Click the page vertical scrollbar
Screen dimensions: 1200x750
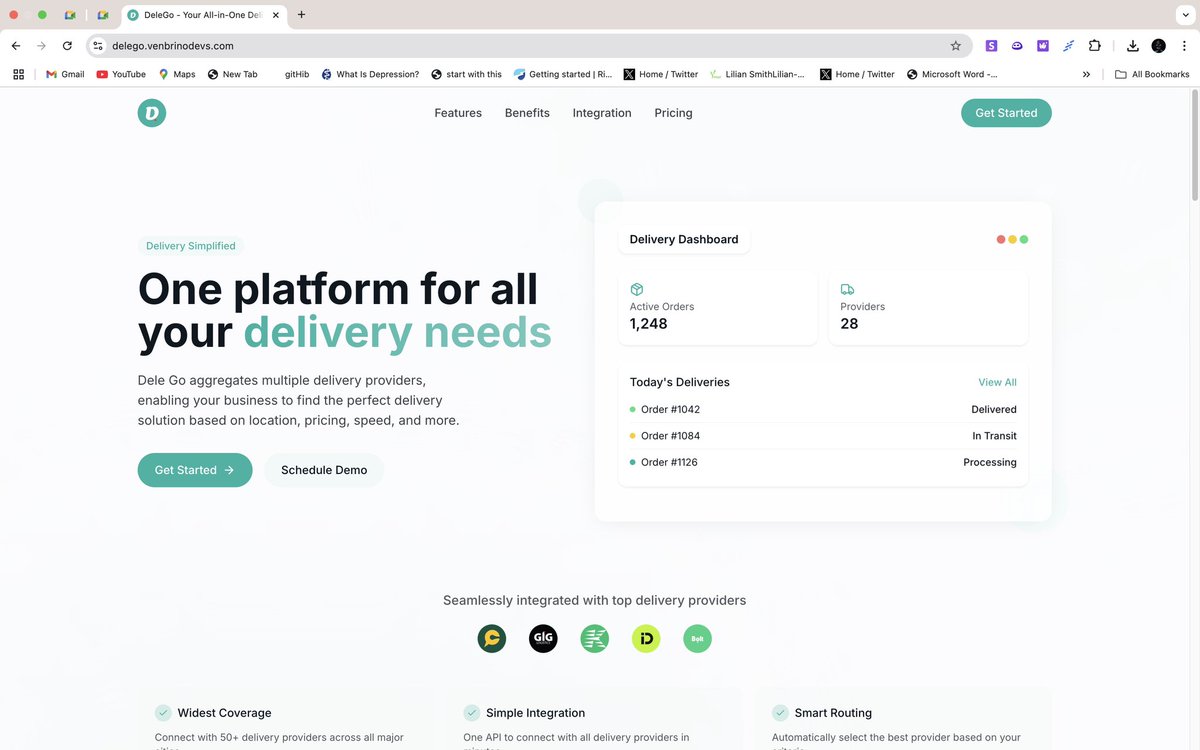click(1195, 145)
